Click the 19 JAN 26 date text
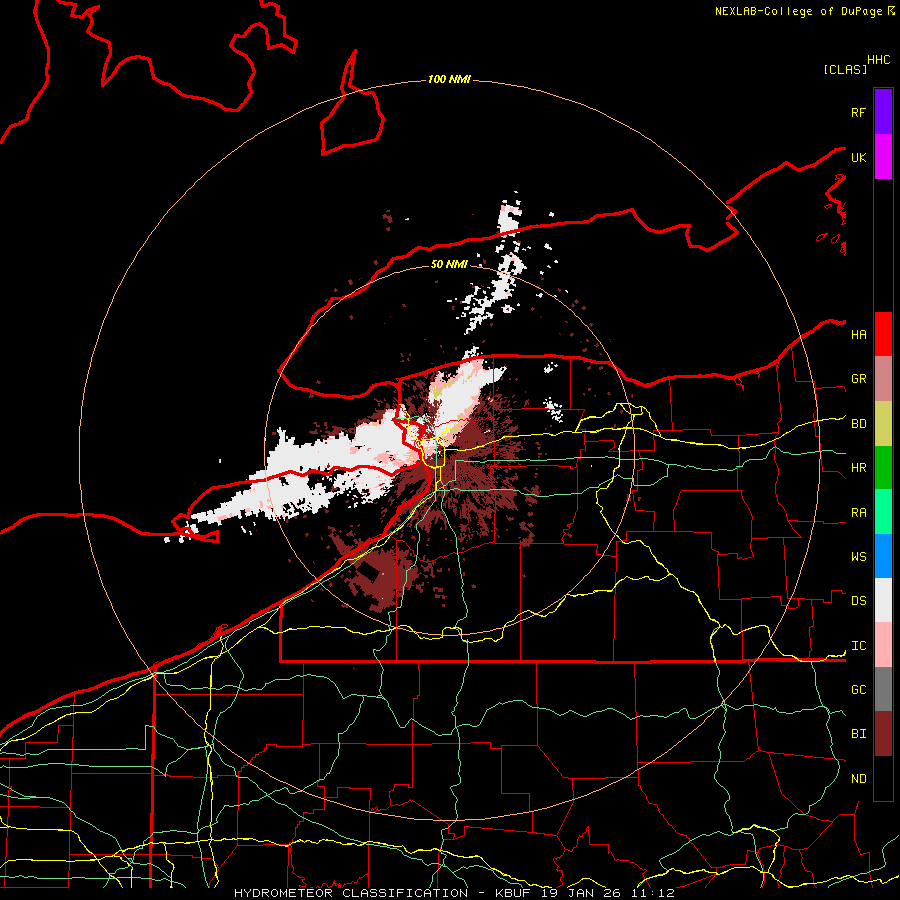Screen dimensions: 900x900 [582, 893]
